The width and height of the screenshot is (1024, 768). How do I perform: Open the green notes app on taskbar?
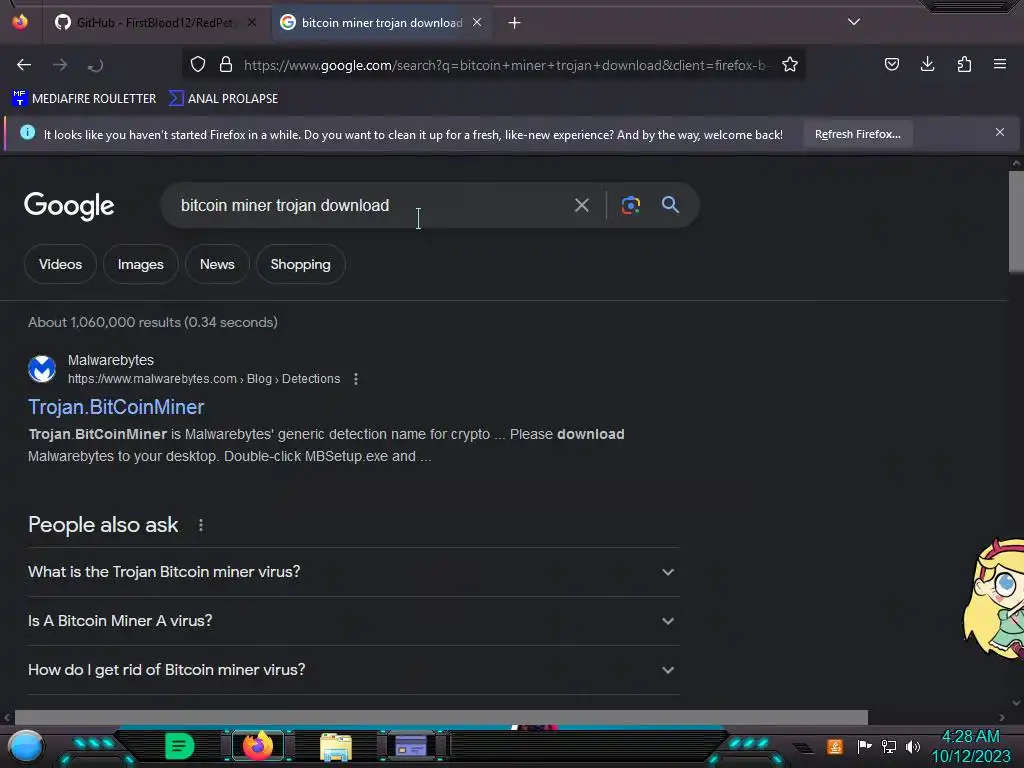[x=179, y=746]
